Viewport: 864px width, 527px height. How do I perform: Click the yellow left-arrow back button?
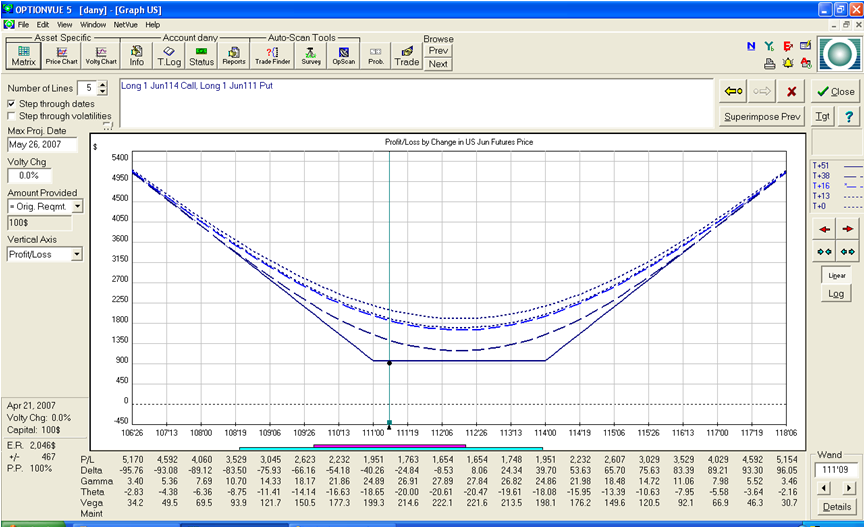733,92
